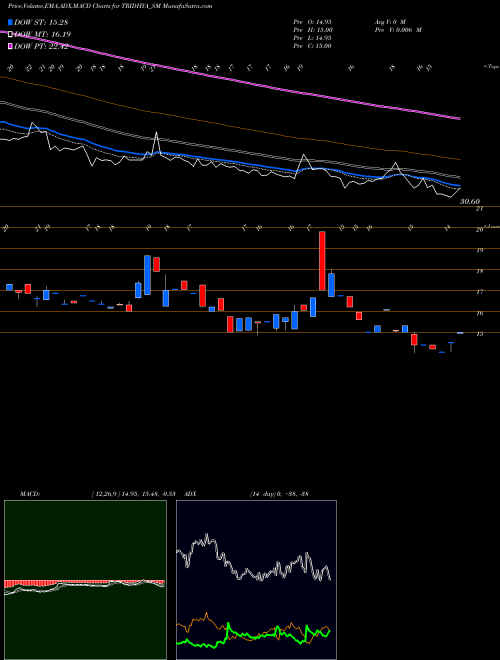
Task: Click the ADX indicator panel
Action: (x=256, y=580)
